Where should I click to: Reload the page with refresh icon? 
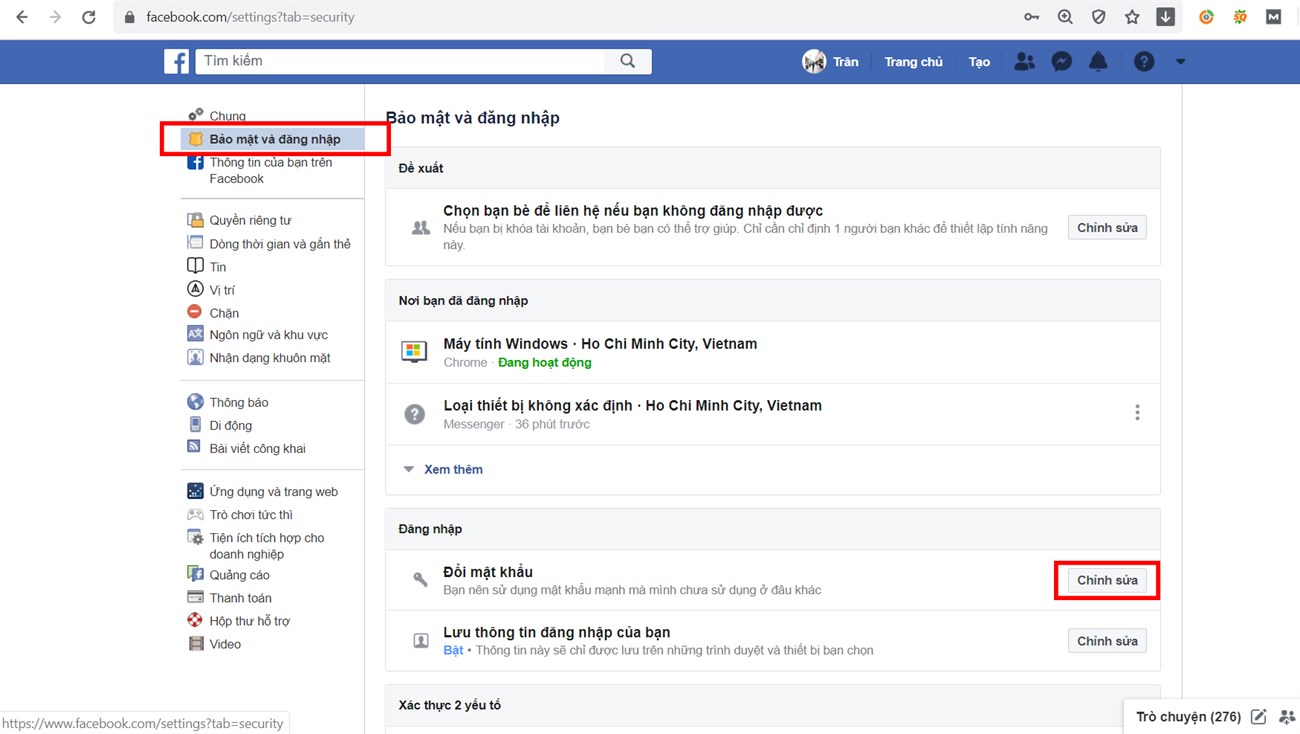(88, 17)
